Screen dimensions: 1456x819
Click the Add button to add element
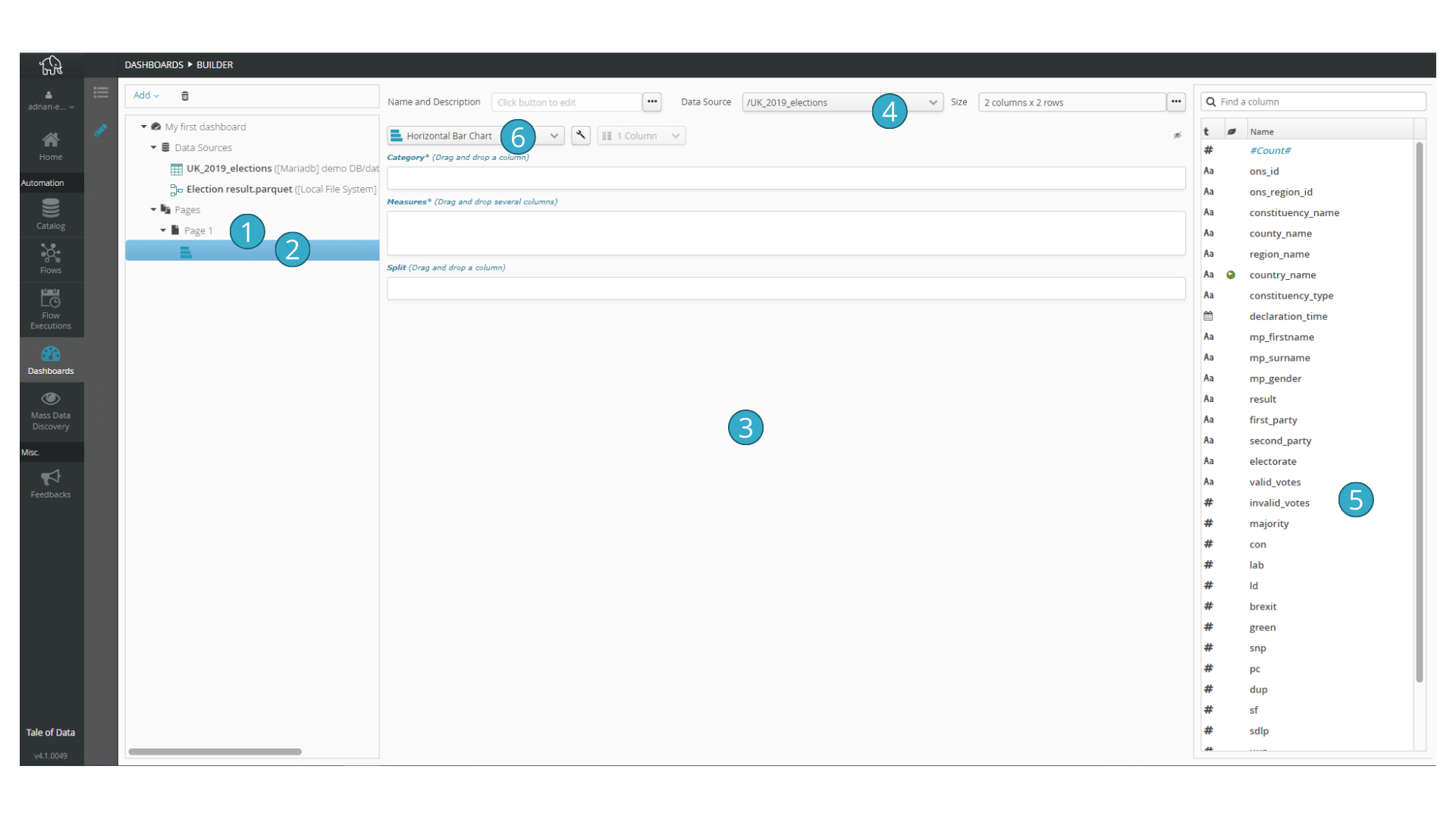click(145, 95)
